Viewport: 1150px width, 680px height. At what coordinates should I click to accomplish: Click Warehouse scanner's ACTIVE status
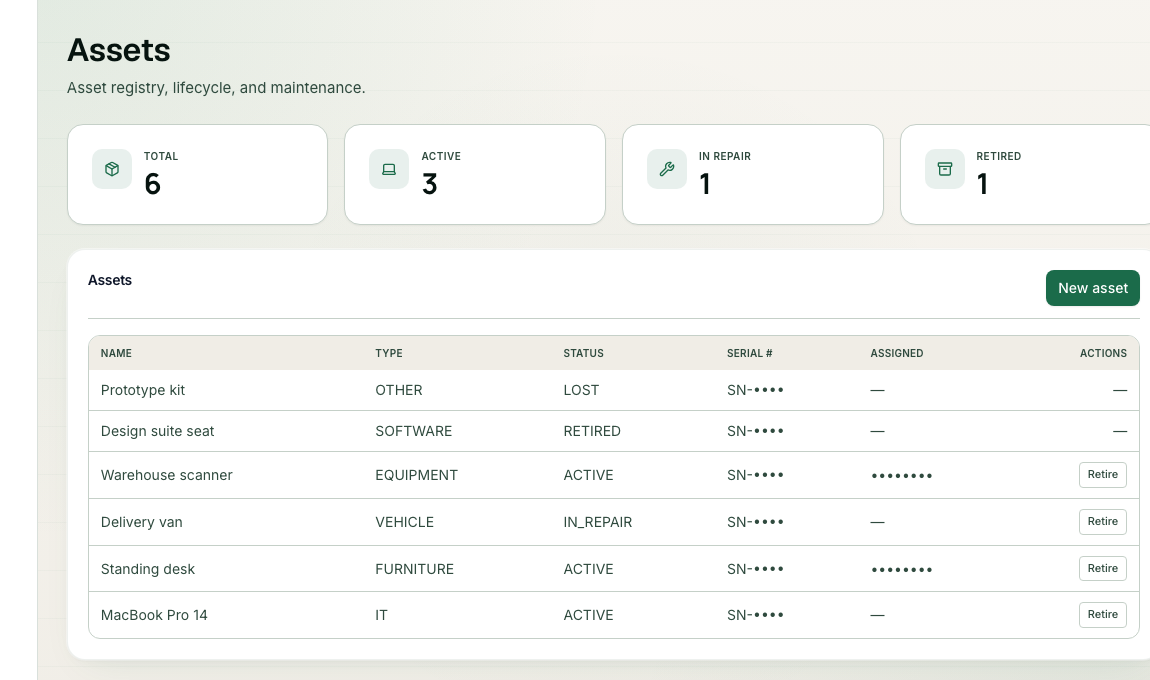588,475
